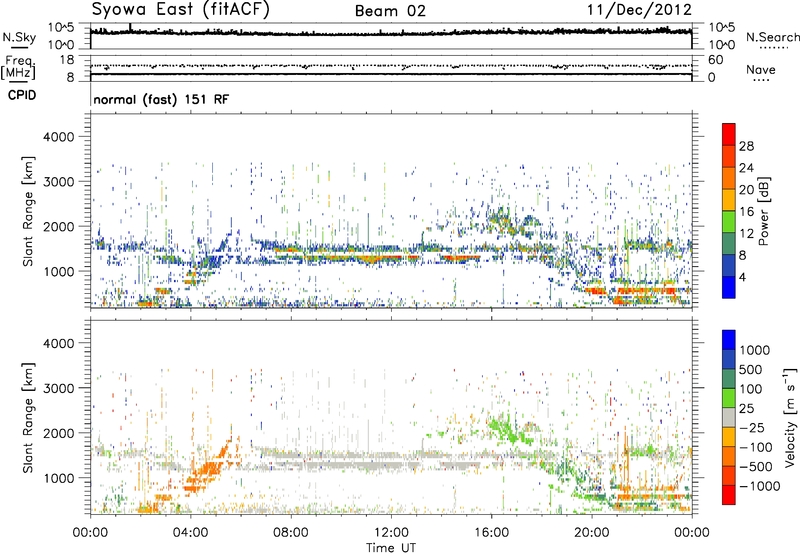Click the 3000 tick of the velocity panel
Viewport: 800px width, 554px height.
(x=58, y=388)
